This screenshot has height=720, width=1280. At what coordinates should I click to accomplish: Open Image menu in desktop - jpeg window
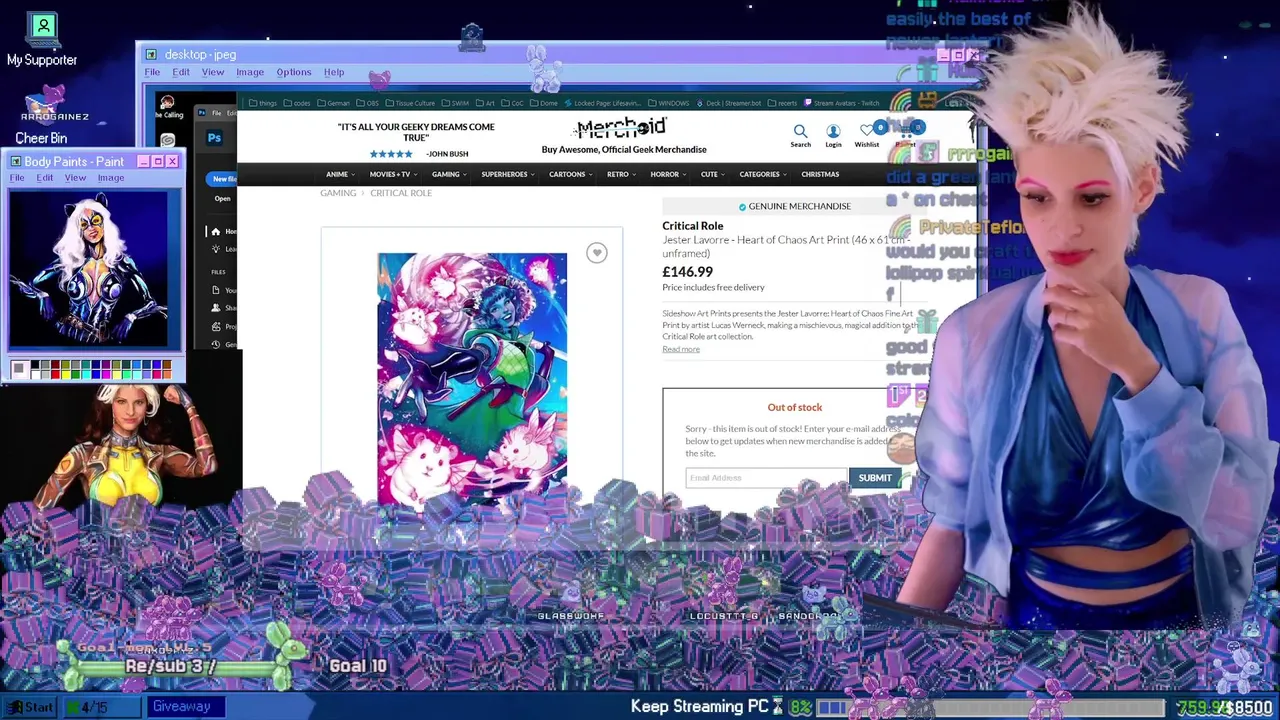click(x=250, y=72)
